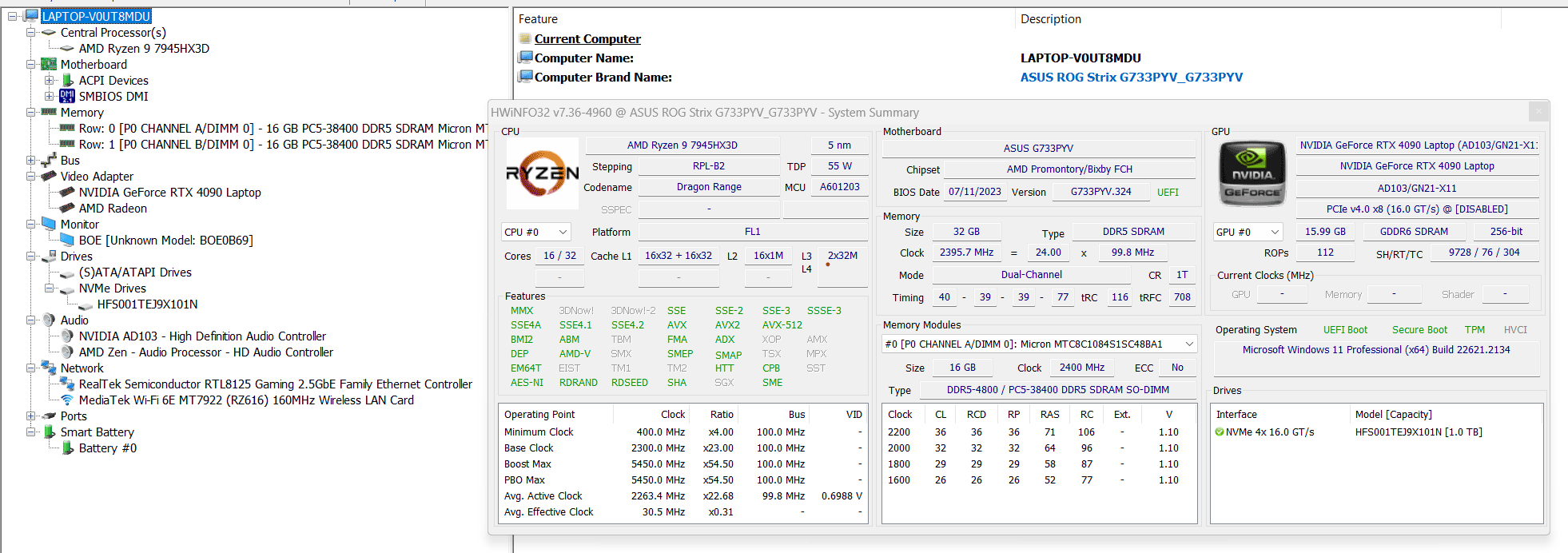Click the HFS001TEJ9X101N drive icon in tree
The height and width of the screenshot is (553, 1568).
pos(86,304)
